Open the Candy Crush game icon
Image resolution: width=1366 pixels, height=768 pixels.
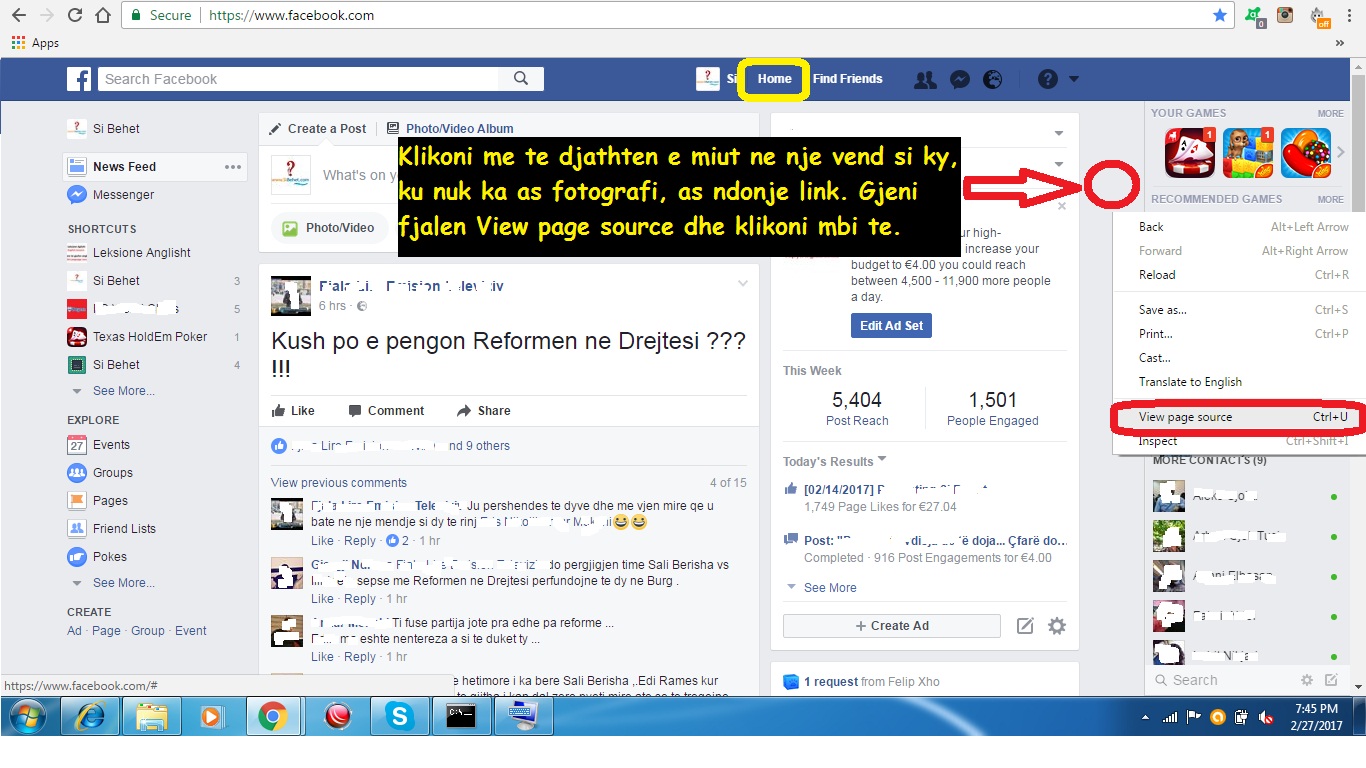1305,153
